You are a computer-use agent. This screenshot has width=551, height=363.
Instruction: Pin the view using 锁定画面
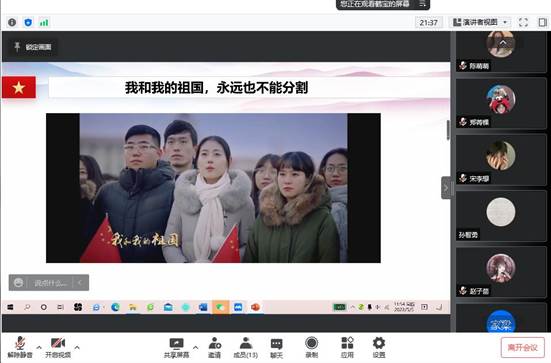33,47
